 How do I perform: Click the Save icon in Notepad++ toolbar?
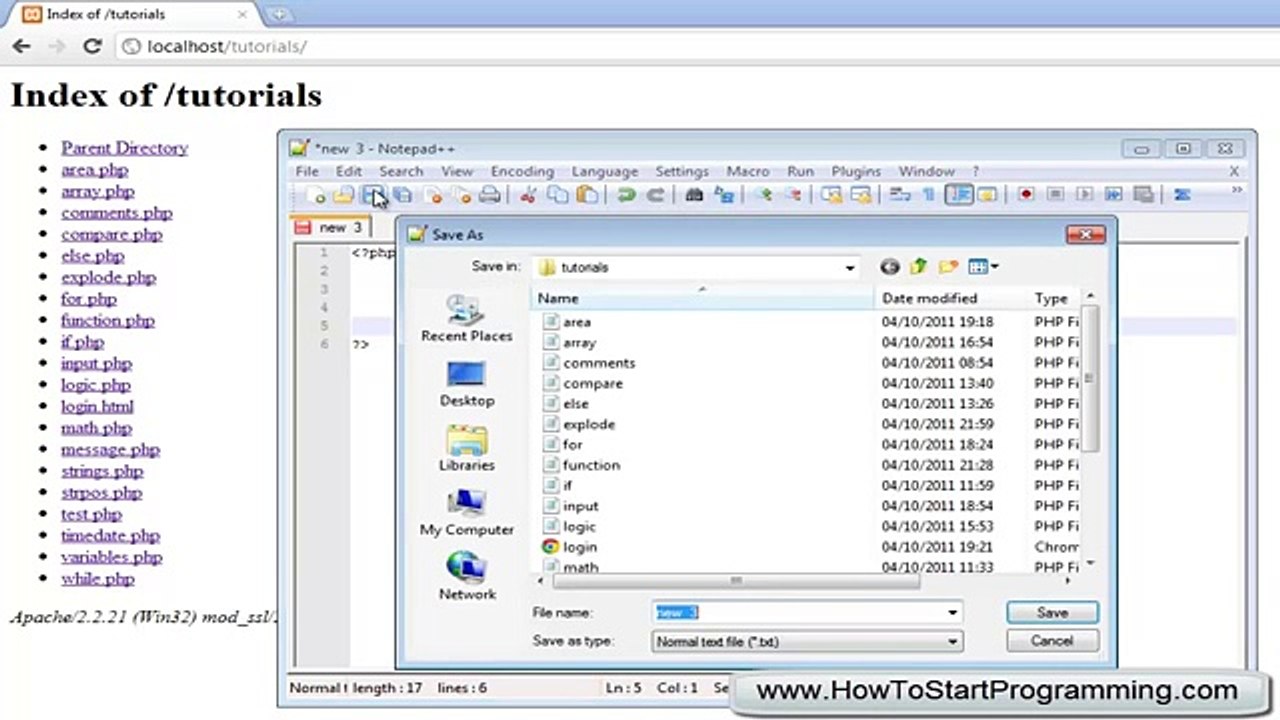click(x=373, y=195)
